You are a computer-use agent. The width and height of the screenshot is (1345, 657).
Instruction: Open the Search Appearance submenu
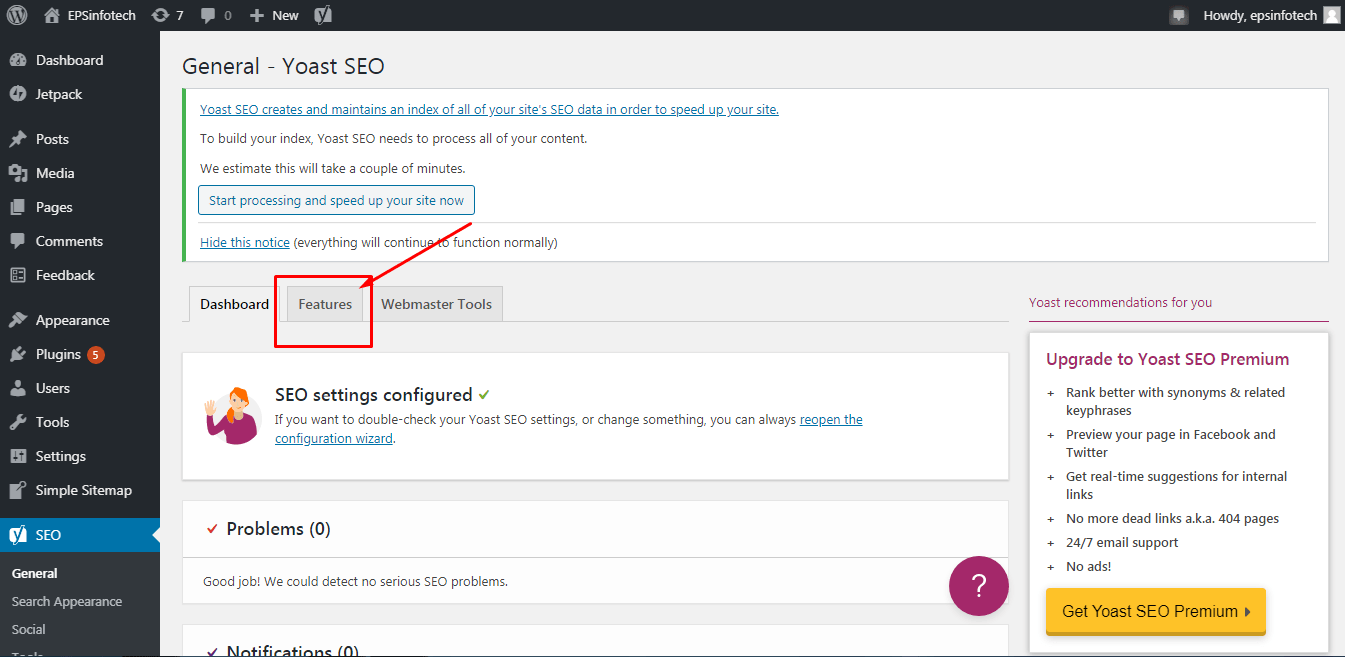67,601
